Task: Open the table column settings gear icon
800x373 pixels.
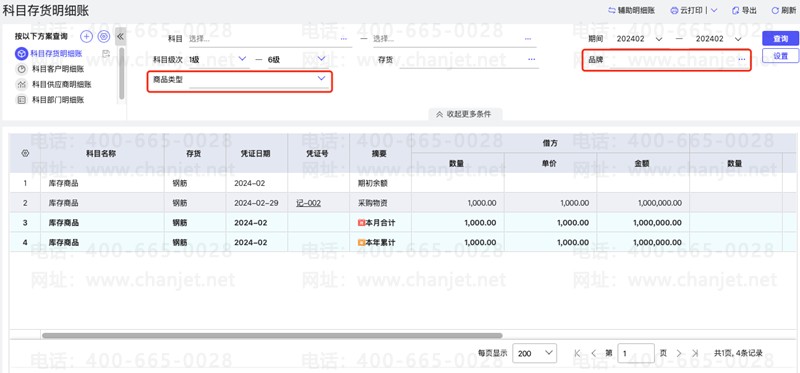Action: pyautogui.click(x=25, y=153)
